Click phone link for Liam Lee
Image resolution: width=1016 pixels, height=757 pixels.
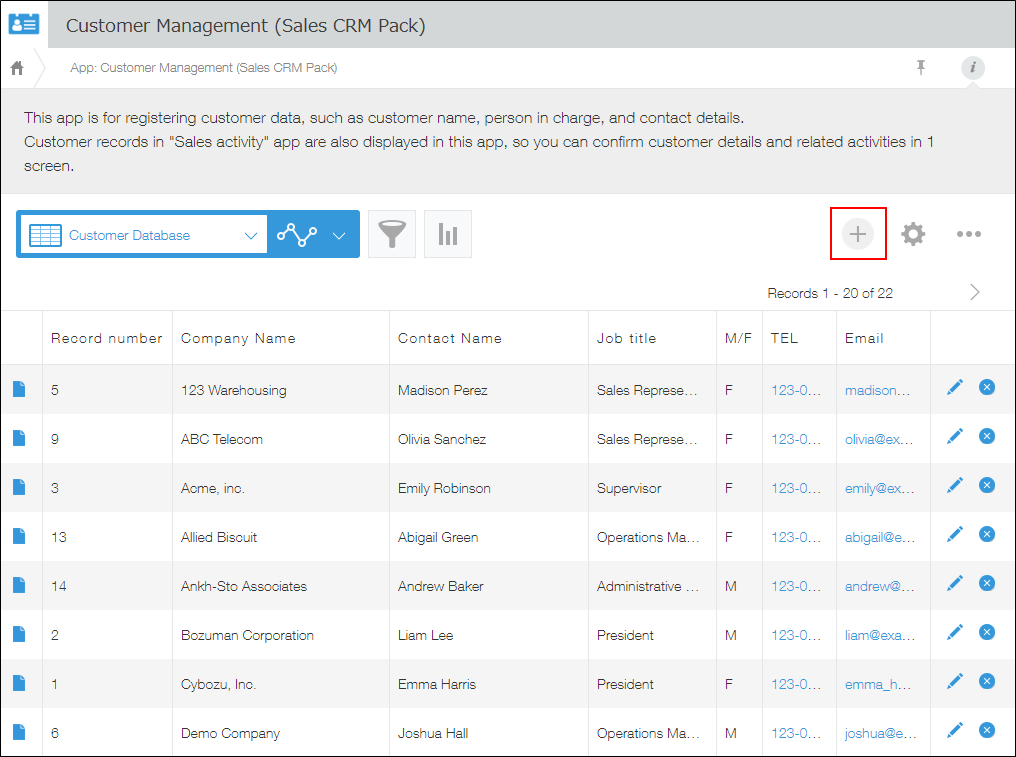pos(796,635)
